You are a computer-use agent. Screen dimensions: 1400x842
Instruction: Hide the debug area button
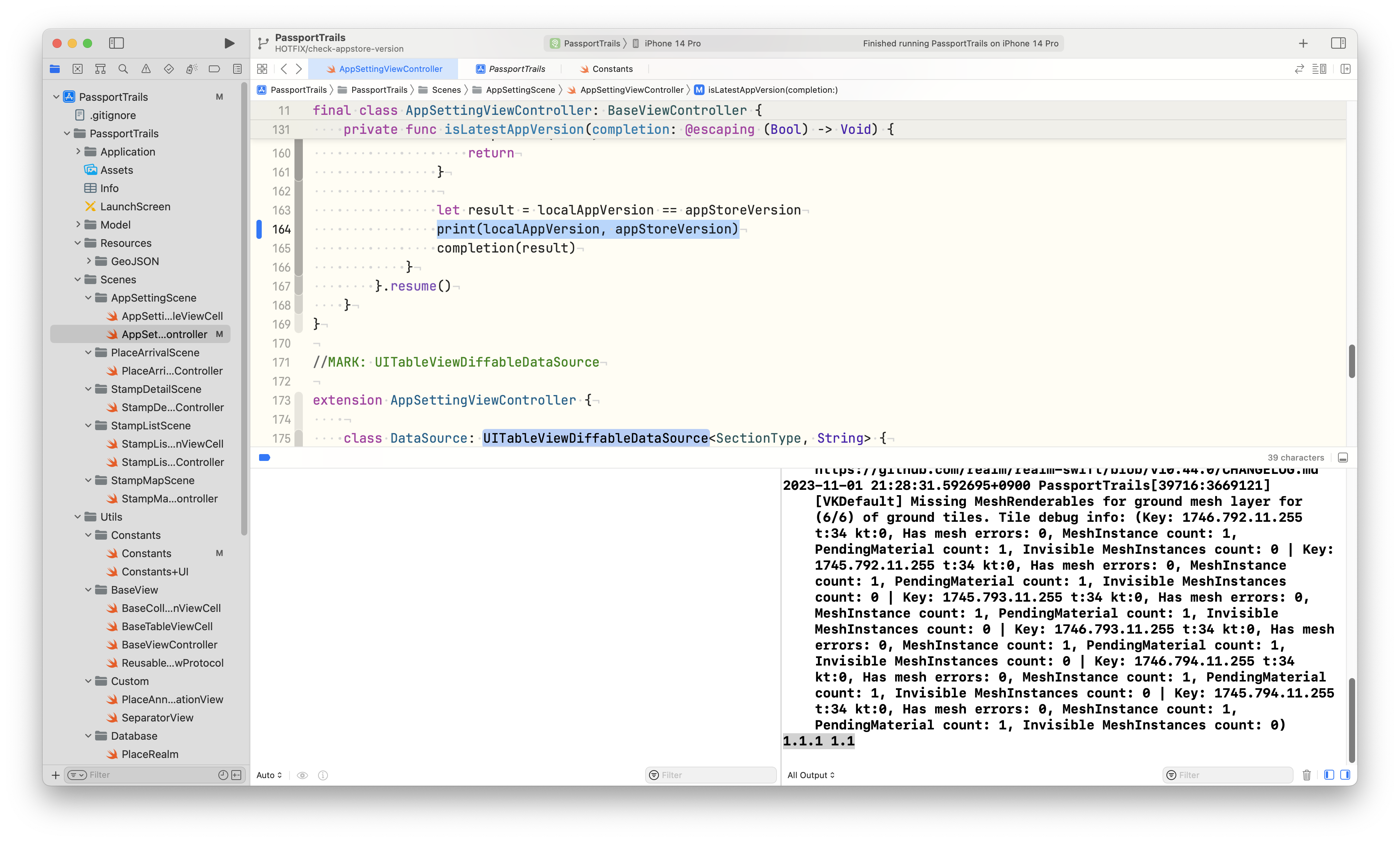pos(1343,457)
